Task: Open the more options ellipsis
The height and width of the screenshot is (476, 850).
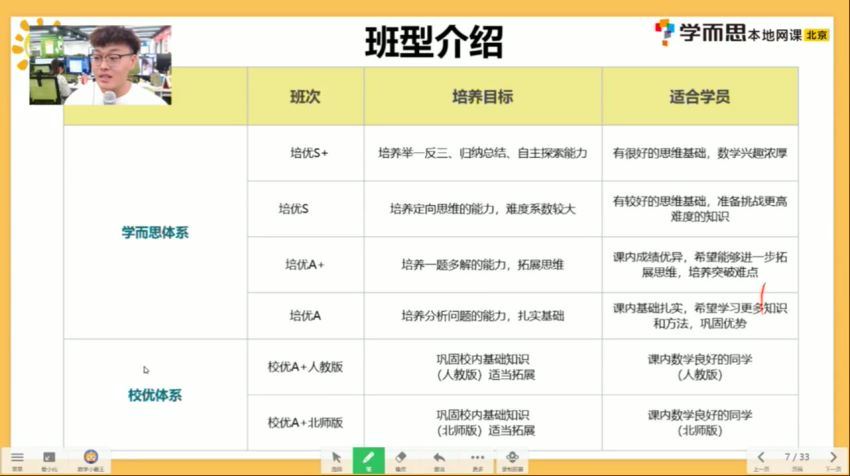Action: click(478, 458)
